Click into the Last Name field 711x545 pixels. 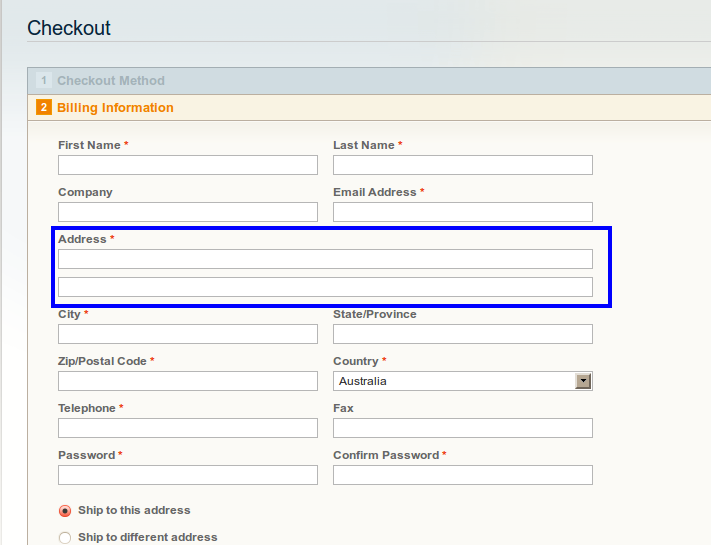[x=462, y=165]
